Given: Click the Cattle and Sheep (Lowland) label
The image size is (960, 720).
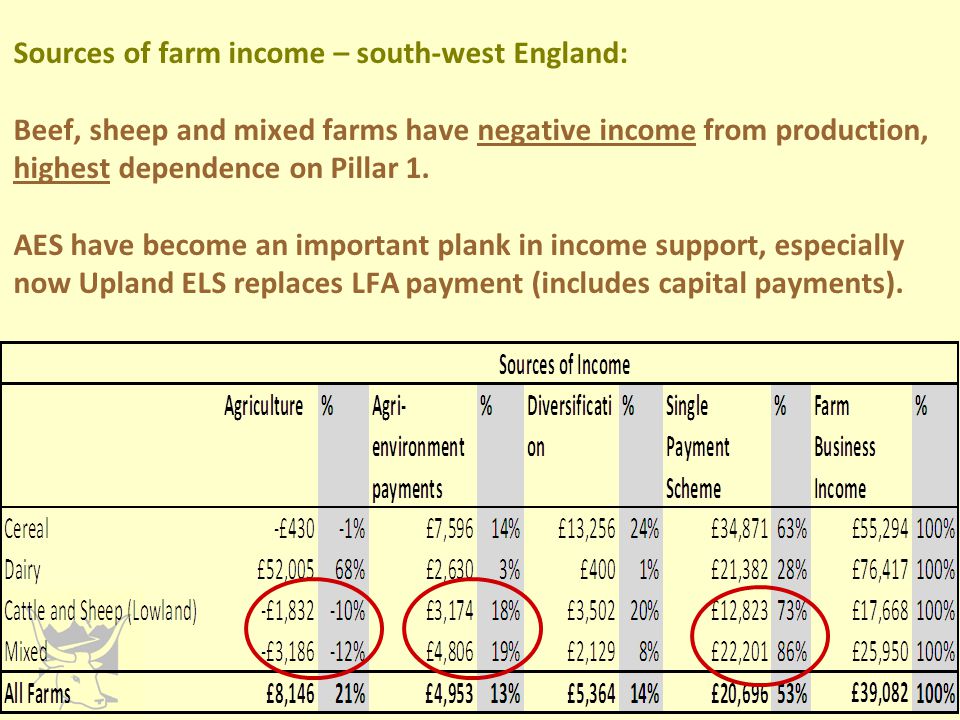Looking at the screenshot, I should (100, 611).
